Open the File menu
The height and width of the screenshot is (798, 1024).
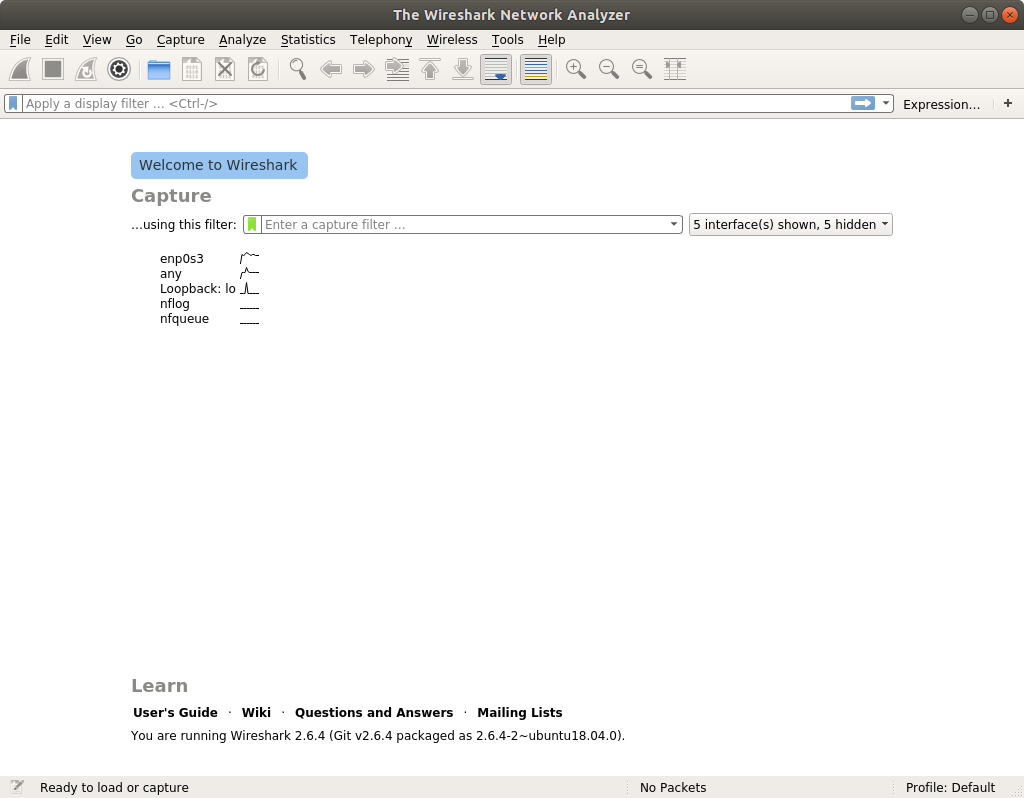(20, 40)
